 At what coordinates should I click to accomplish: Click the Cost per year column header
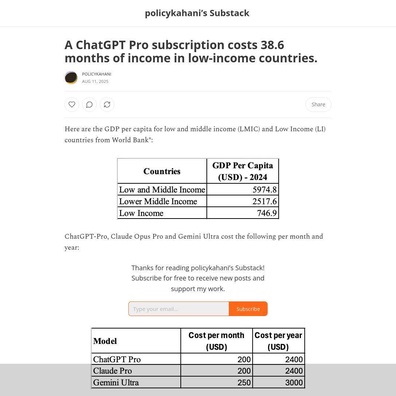click(x=278, y=341)
